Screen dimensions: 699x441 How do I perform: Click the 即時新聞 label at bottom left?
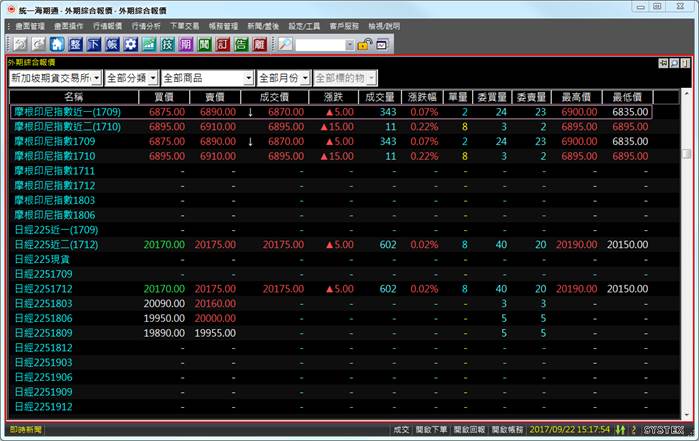[x=26, y=430]
